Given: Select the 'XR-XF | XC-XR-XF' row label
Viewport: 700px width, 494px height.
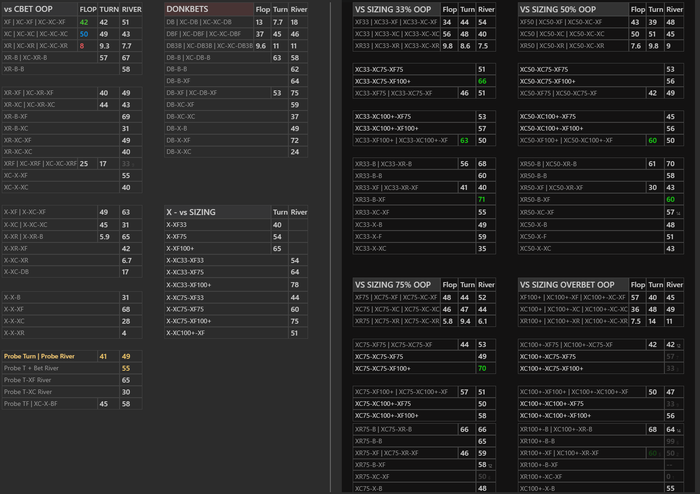Looking at the screenshot, I should tap(29, 93).
